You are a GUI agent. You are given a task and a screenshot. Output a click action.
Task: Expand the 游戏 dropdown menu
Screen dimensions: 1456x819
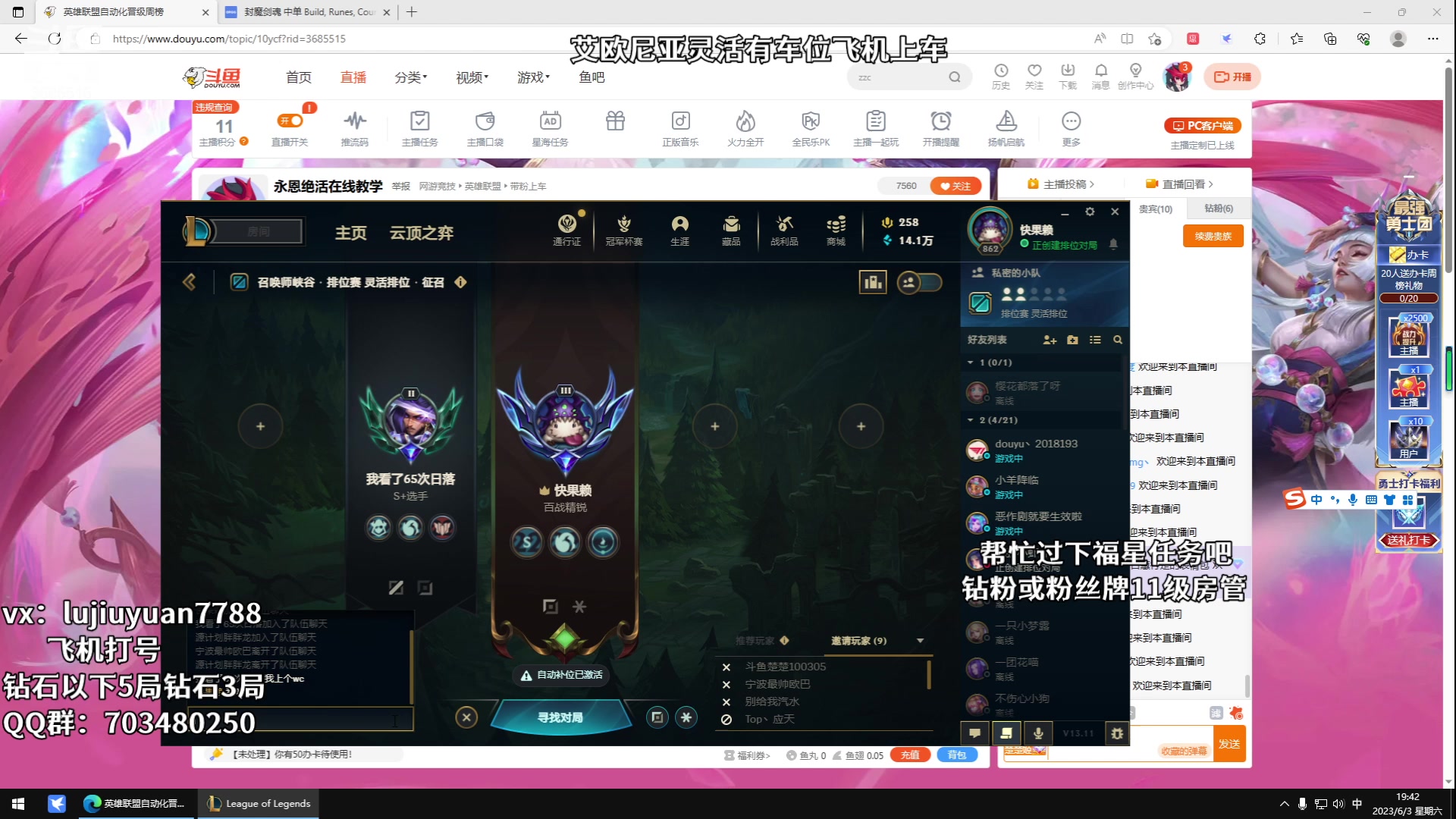533,77
